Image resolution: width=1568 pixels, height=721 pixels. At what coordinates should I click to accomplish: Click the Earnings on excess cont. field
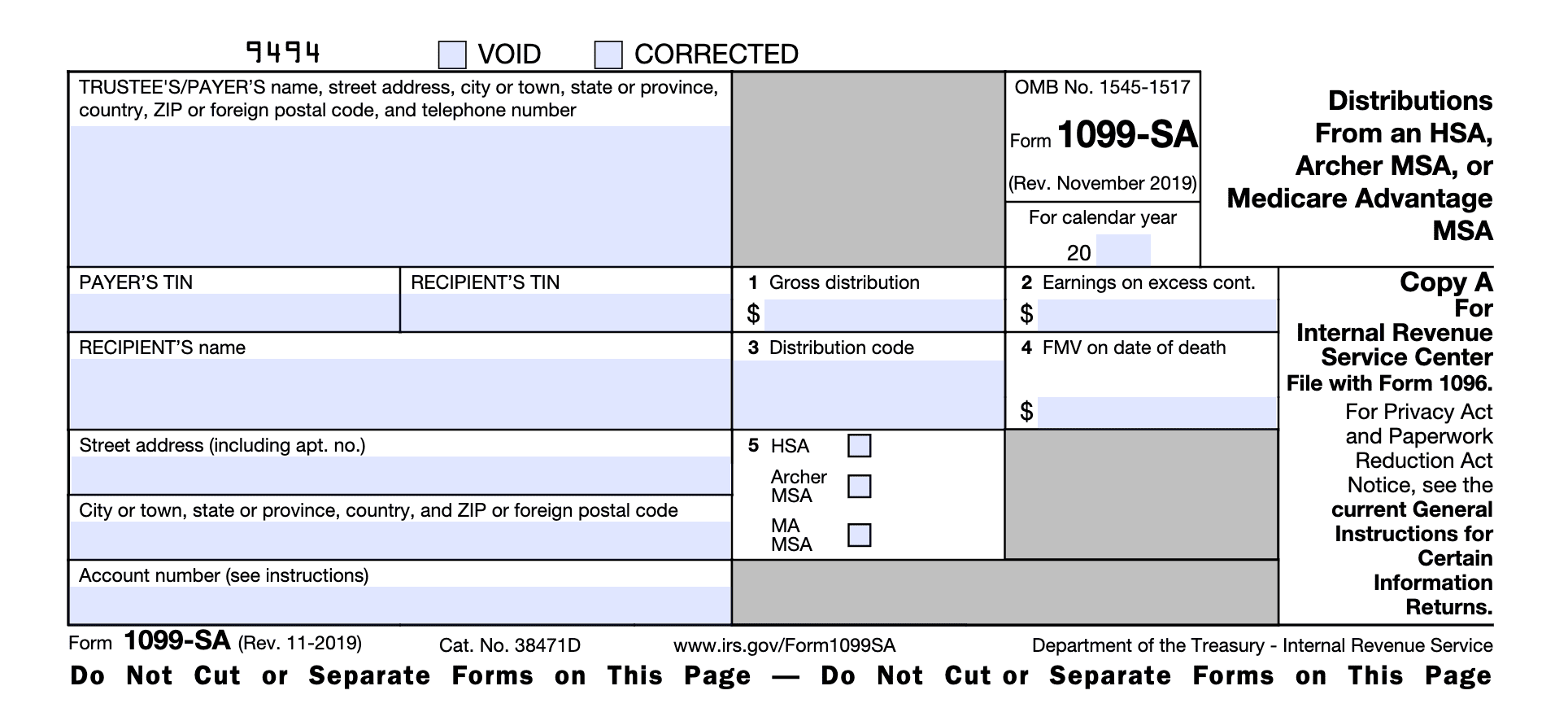1156,314
